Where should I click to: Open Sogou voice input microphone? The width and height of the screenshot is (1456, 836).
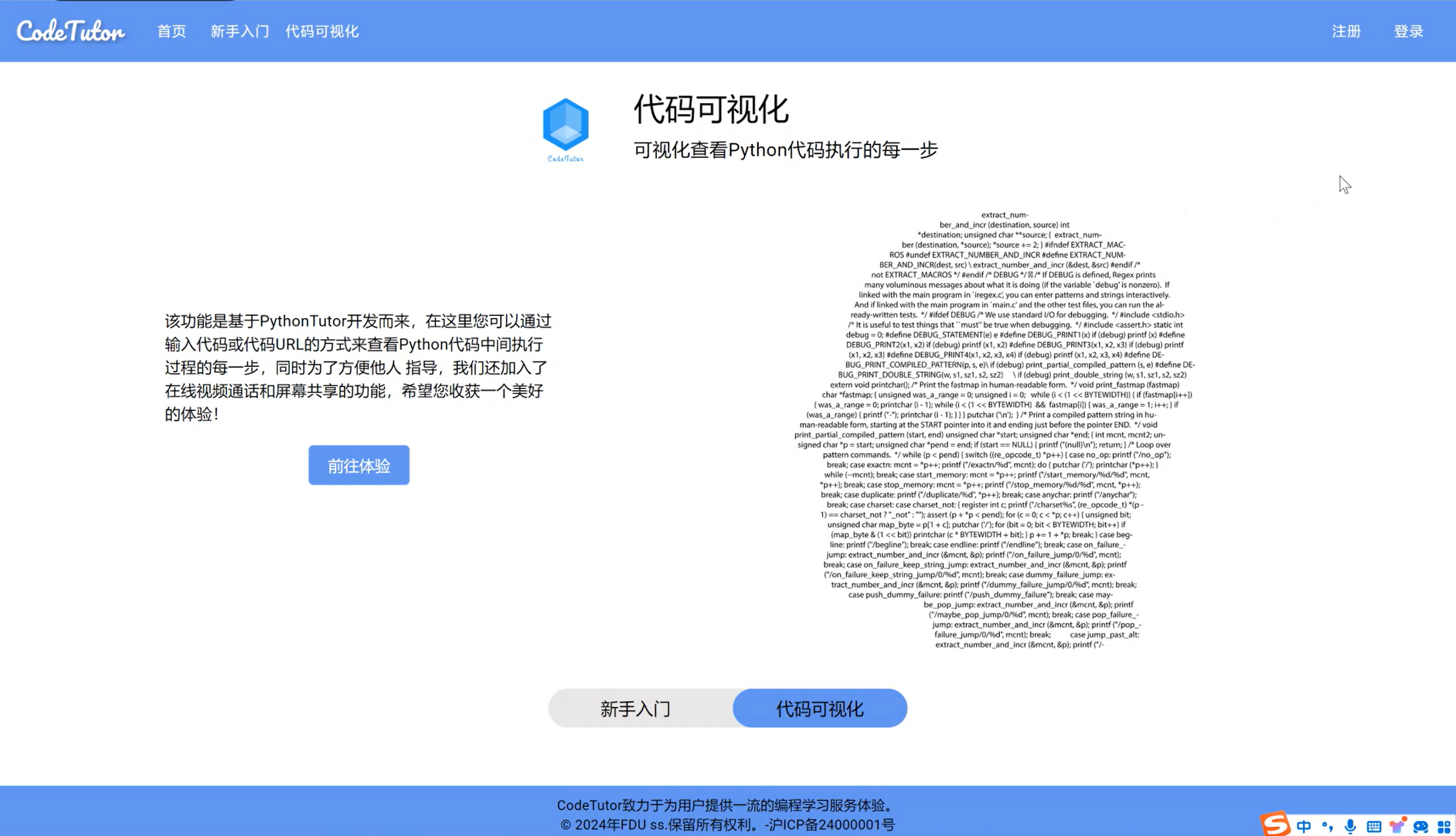[x=1350, y=826]
